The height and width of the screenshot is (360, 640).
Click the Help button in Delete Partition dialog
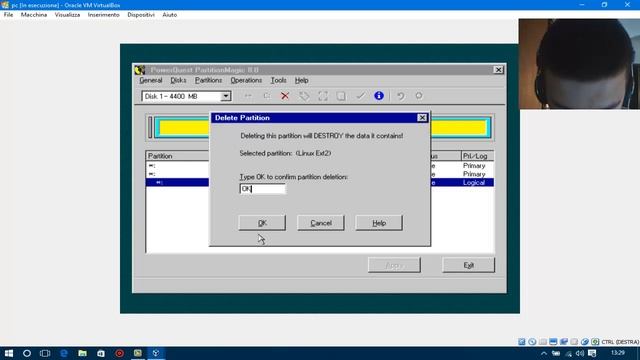point(379,223)
